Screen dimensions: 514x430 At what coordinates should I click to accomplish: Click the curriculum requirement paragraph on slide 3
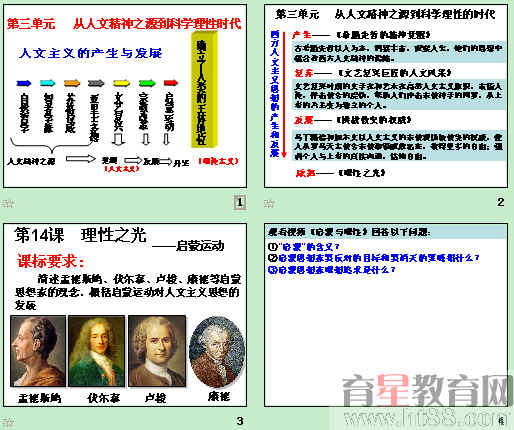[128, 292]
